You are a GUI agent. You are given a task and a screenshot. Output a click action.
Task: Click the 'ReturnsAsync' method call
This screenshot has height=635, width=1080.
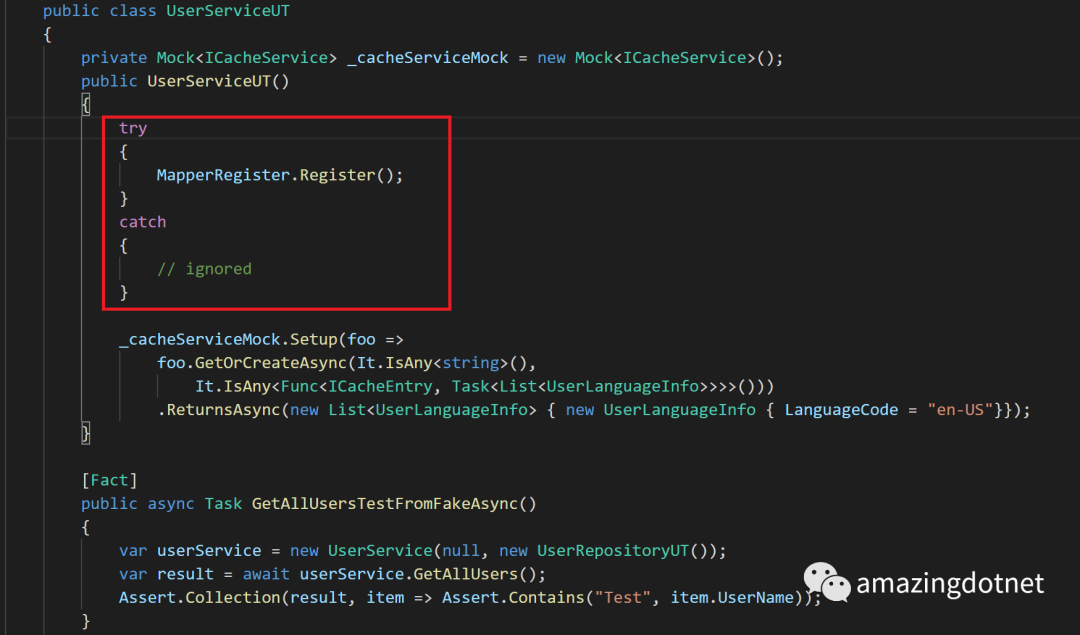[x=223, y=410]
